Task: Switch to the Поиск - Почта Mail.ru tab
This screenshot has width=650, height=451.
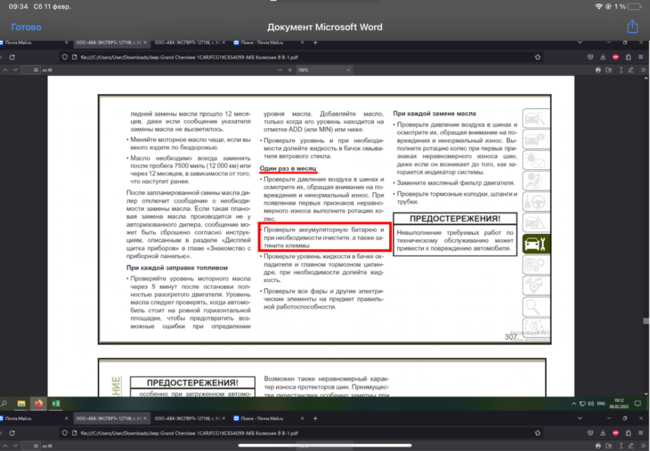Action: coord(262,44)
